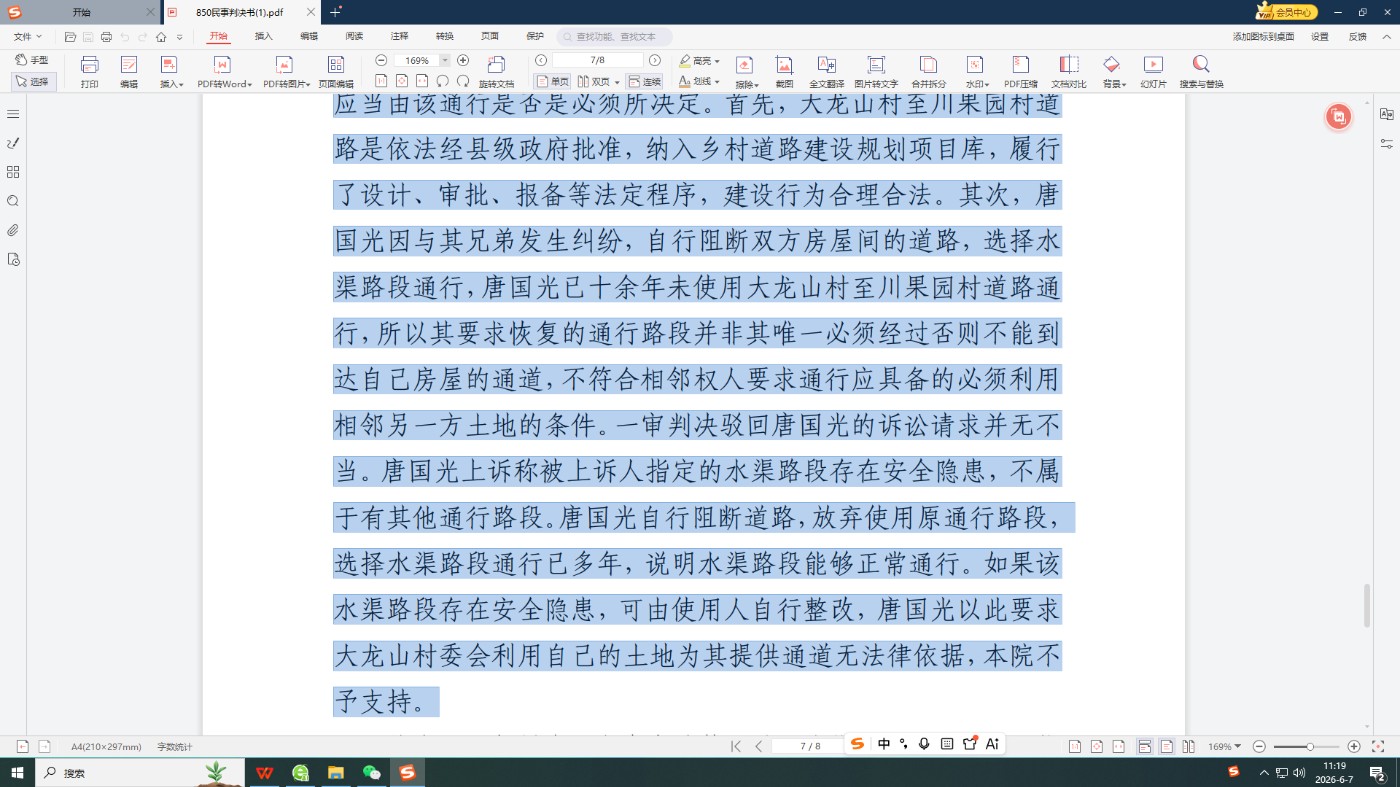Zoom out with the minus button in ribbon
Screen dimensions: 1400x787
click(x=381, y=60)
